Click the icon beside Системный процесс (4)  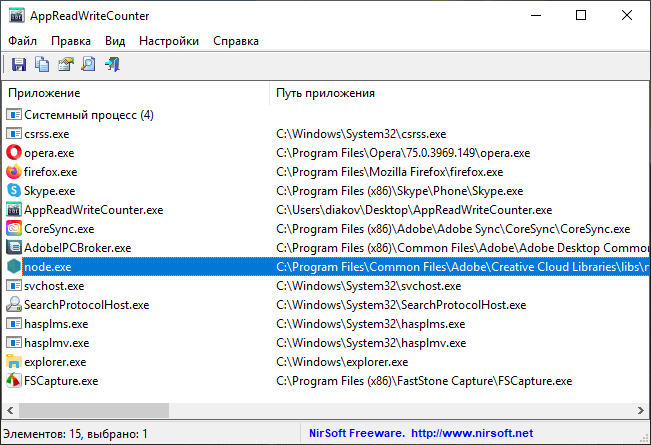pyautogui.click(x=14, y=115)
